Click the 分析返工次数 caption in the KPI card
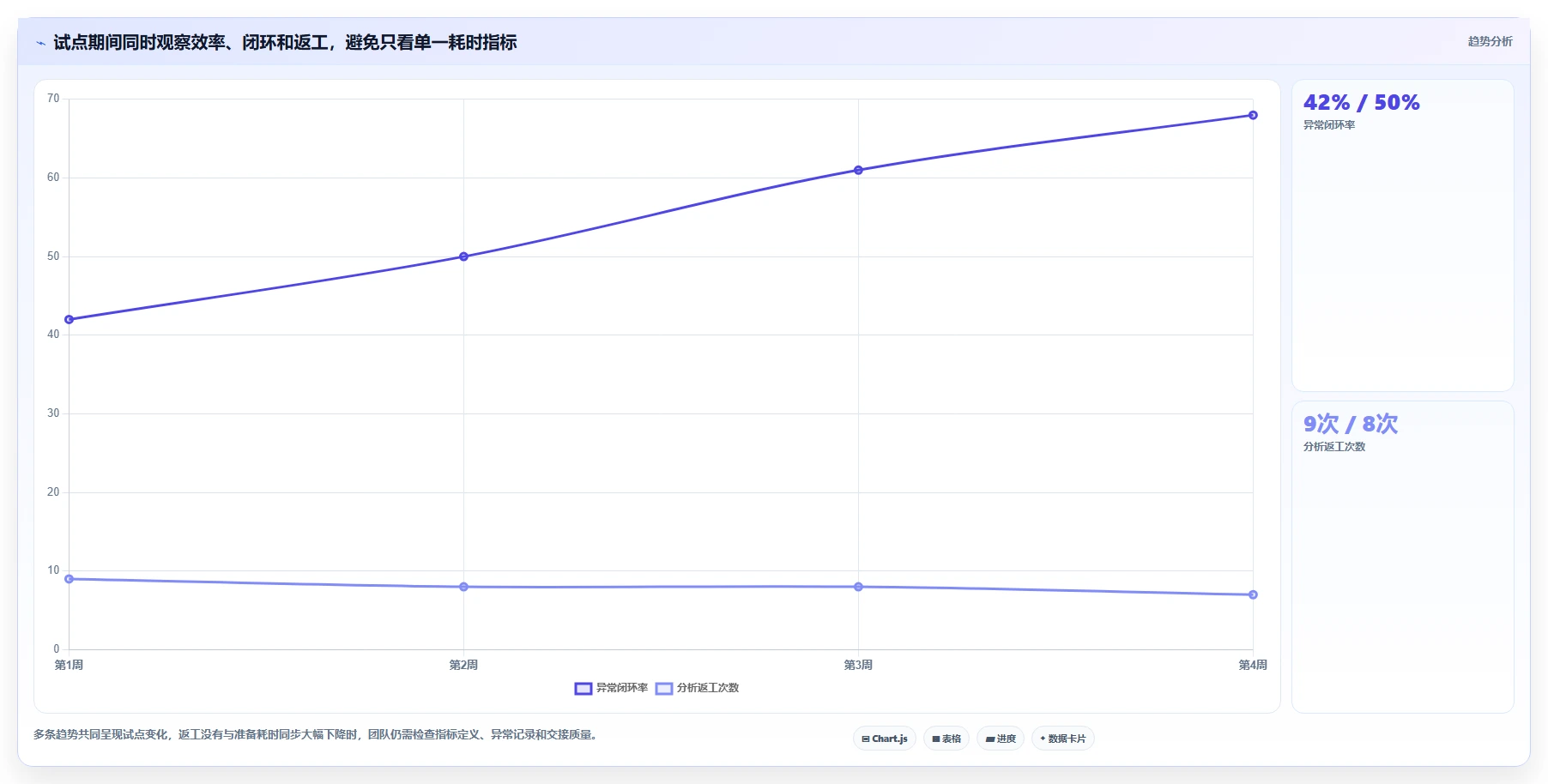Viewport: 1548px width, 784px height. coord(1334,447)
